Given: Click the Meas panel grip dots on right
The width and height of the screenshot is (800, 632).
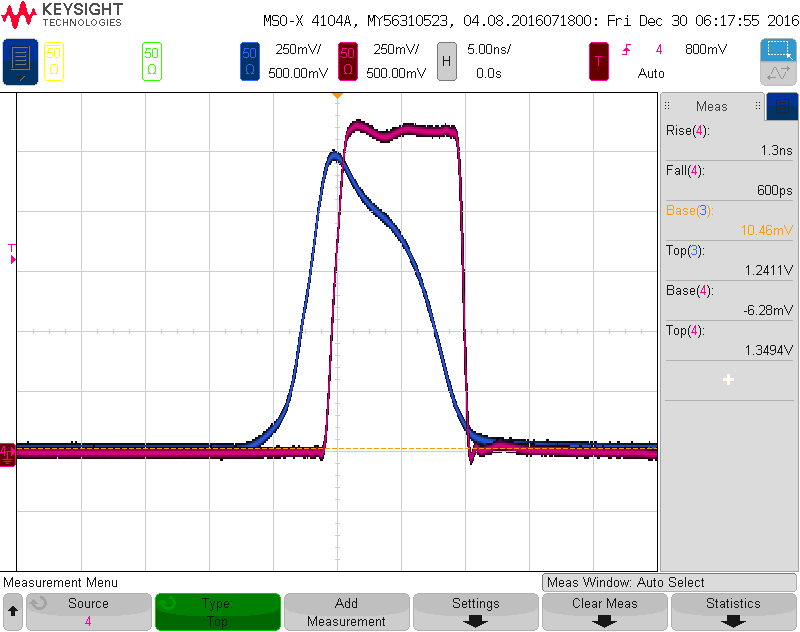Looking at the screenshot, I should [758, 106].
